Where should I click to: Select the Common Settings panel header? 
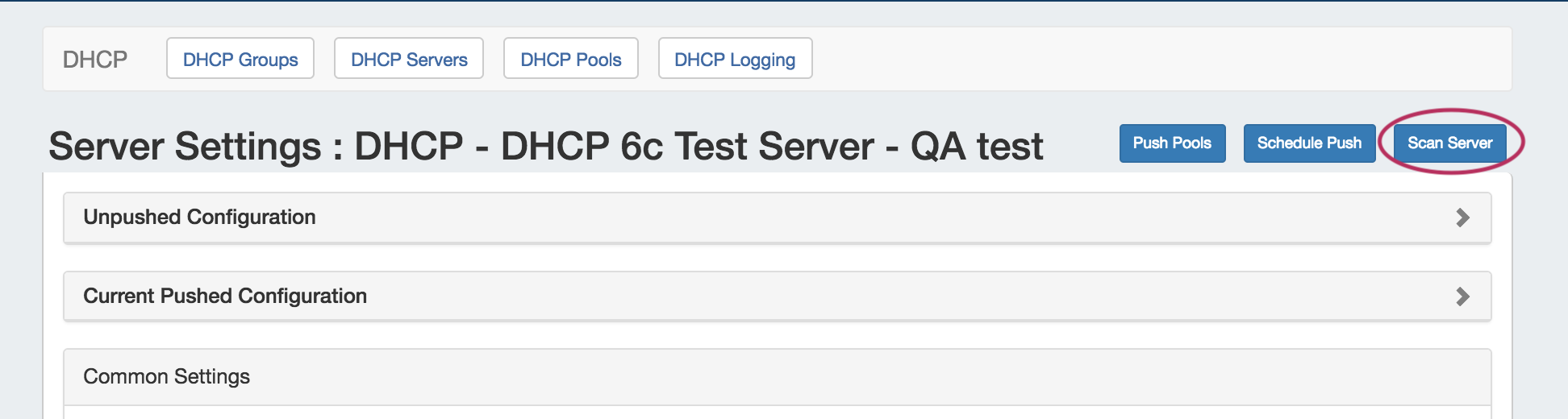167,376
